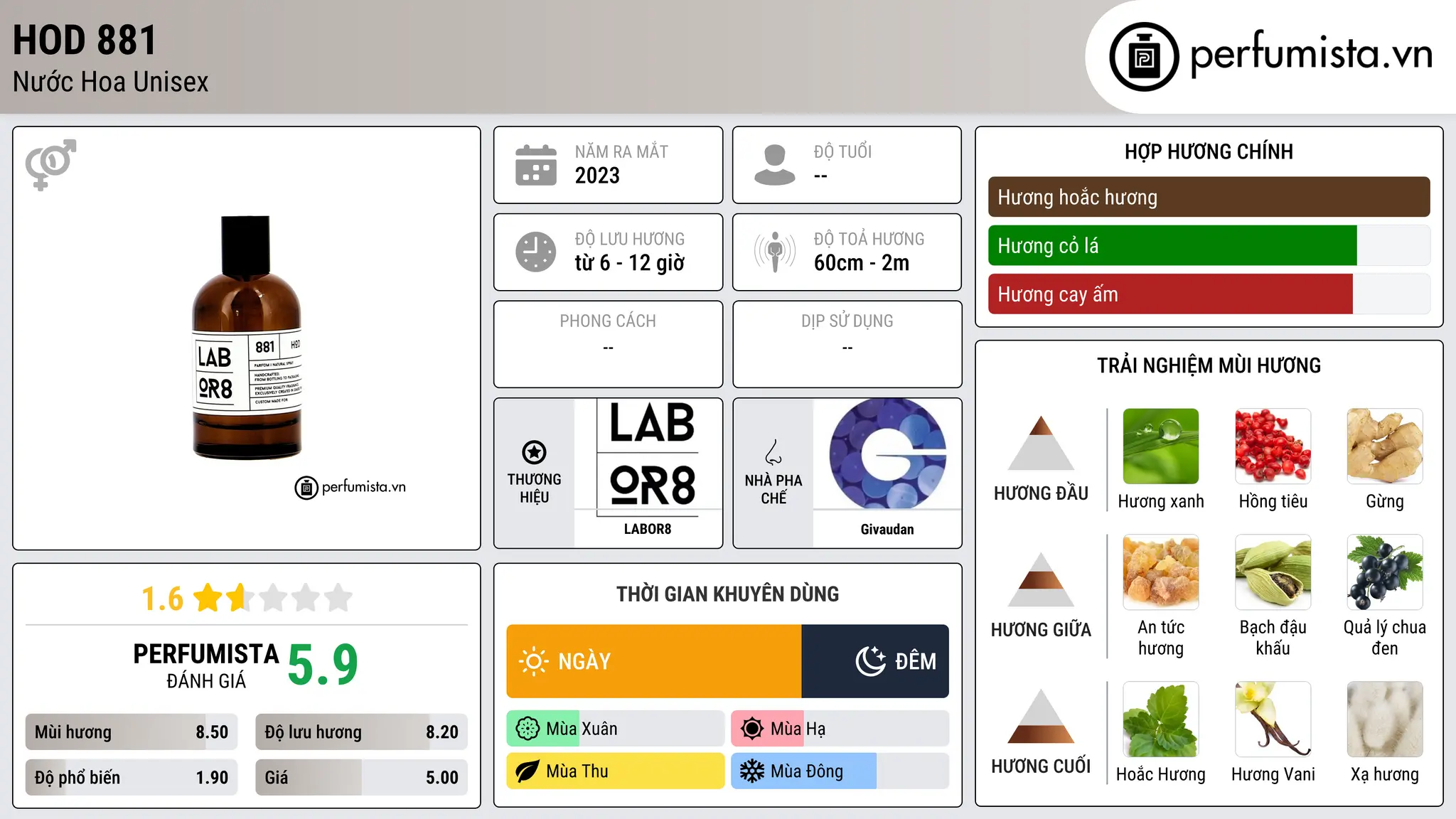Click the PHONG CÁCH label
This screenshot has height=819, width=1456.
point(608,321)
